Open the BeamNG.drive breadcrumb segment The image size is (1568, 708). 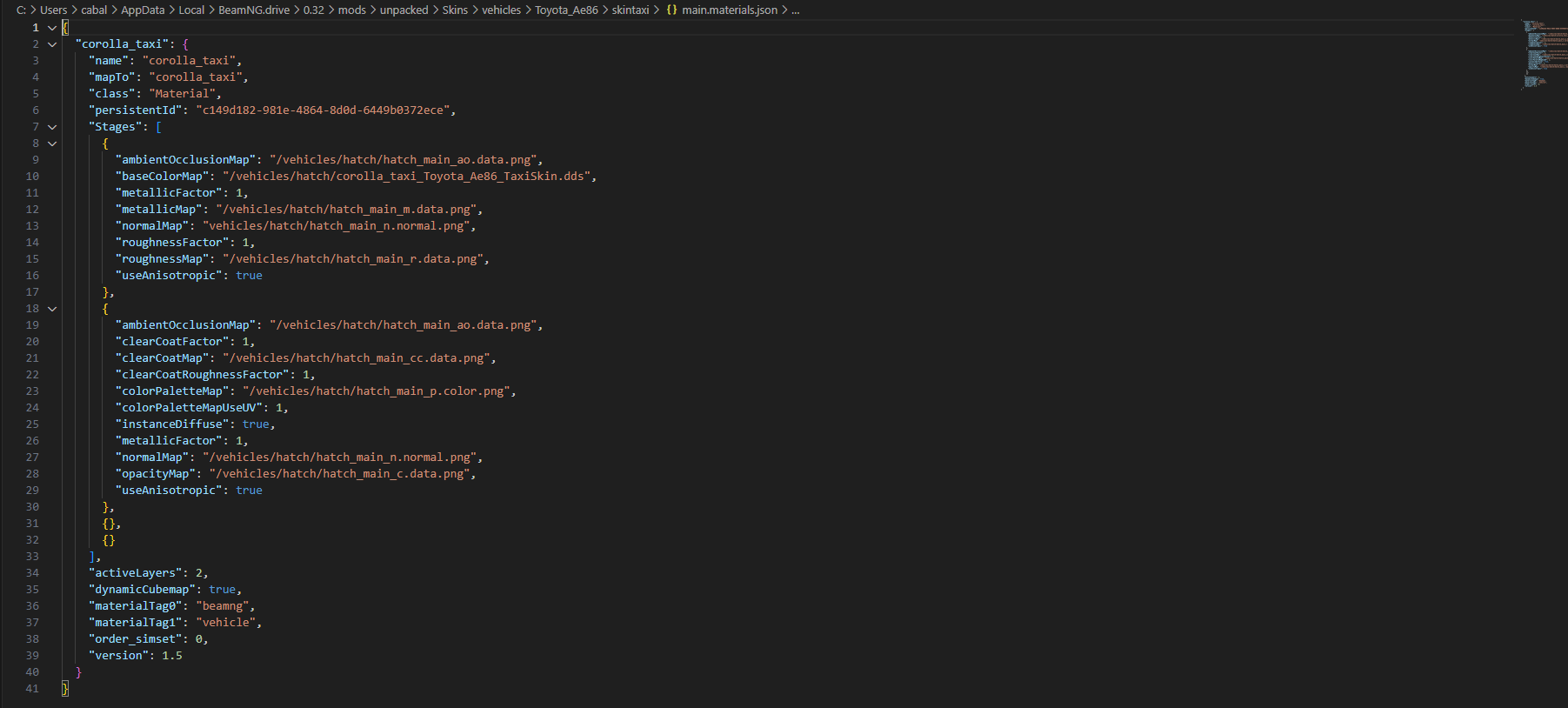coord(254,10)
